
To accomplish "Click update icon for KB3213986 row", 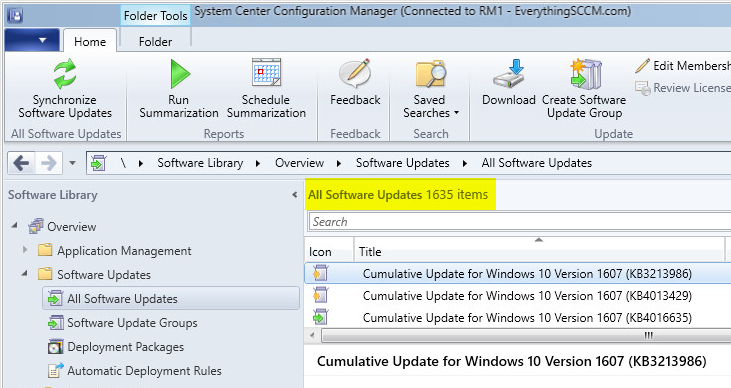I will pyautogui.click(x=321, y=273).
